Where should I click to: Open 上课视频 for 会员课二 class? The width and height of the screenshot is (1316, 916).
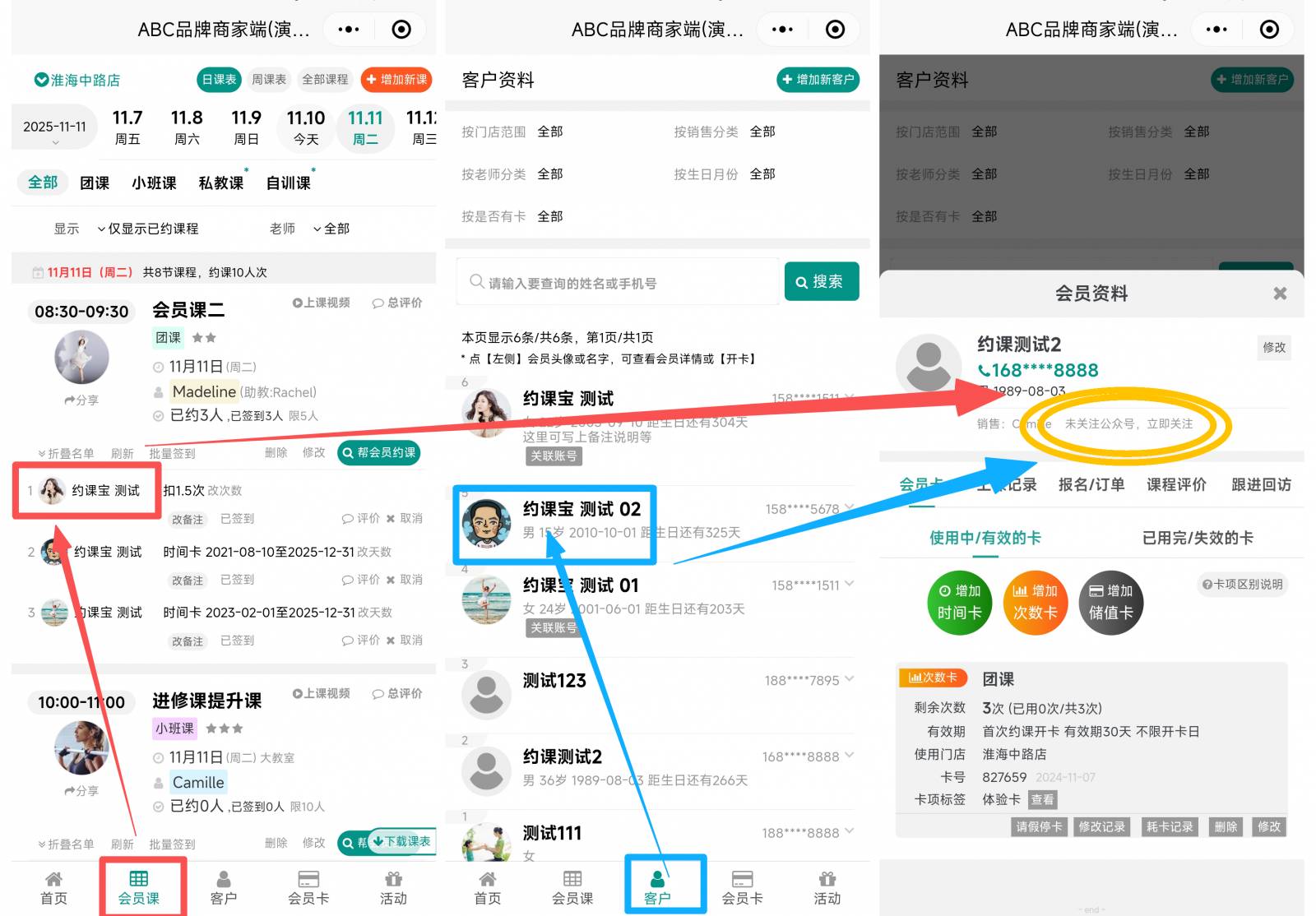[x=322, y=303]
